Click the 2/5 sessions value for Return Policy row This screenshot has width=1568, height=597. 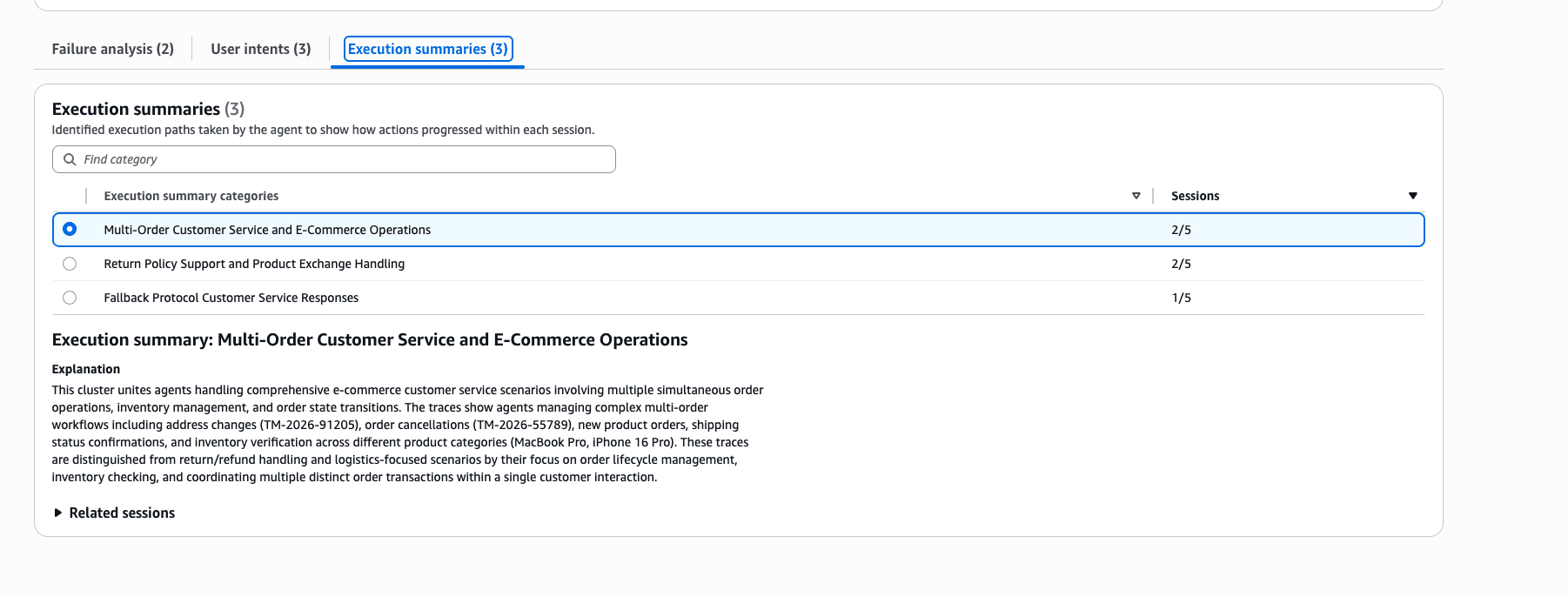[x=1181, y=264]
